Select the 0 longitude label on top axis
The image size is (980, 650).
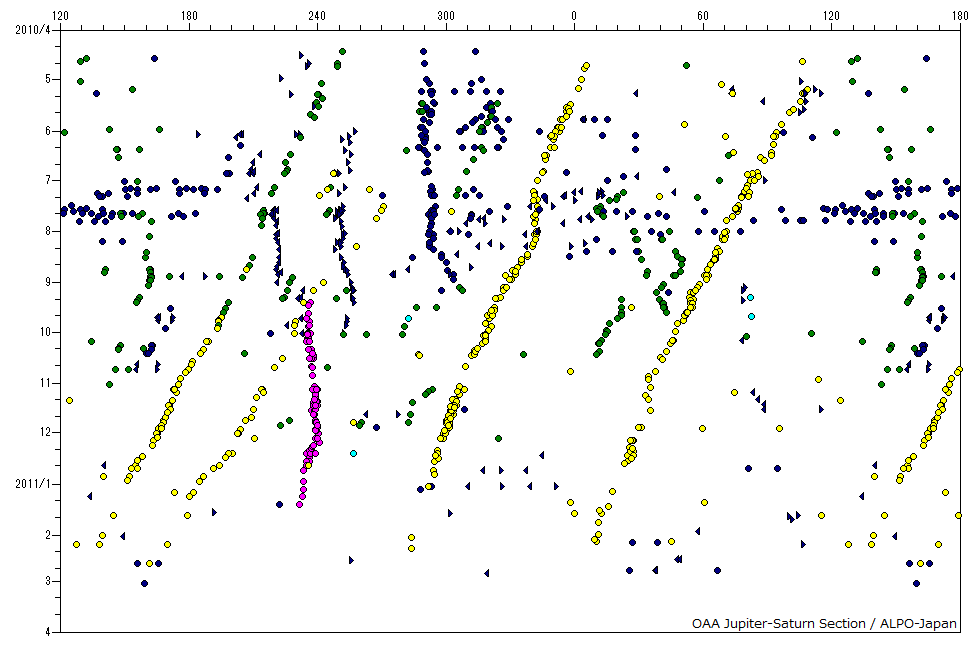pyautogui.click(x=574, y=16)
